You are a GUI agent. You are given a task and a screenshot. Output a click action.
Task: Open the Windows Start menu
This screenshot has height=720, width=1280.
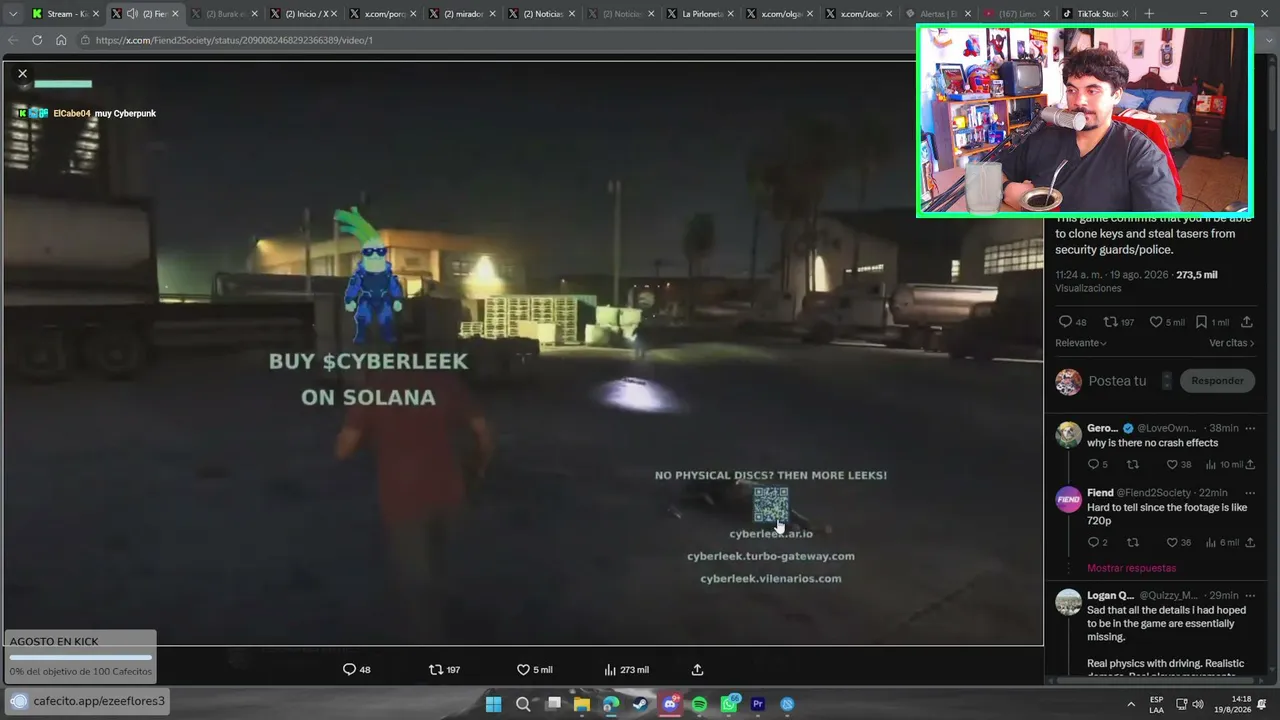point(493,704)
